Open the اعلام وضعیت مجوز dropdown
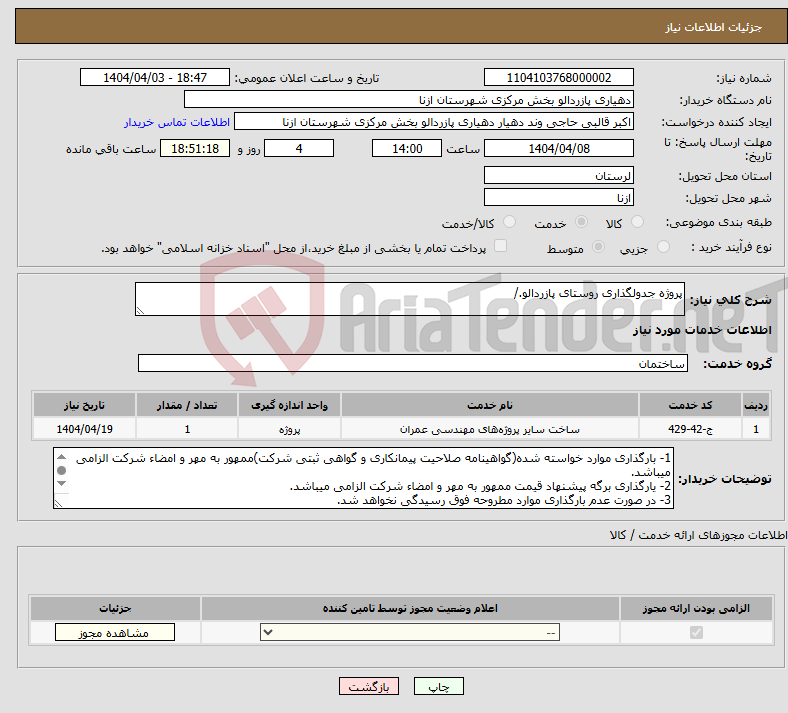Image resolution: width=788 pixels, height=713 pixels. 410,632
